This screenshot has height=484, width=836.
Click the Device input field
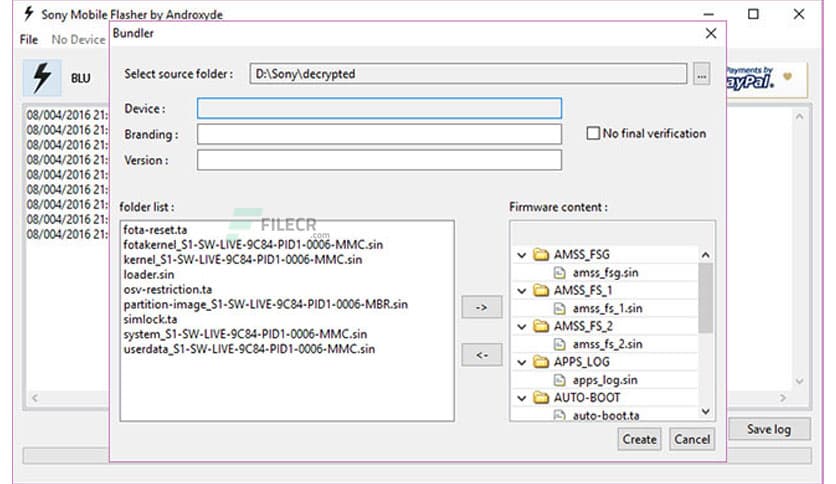point(379,108)
